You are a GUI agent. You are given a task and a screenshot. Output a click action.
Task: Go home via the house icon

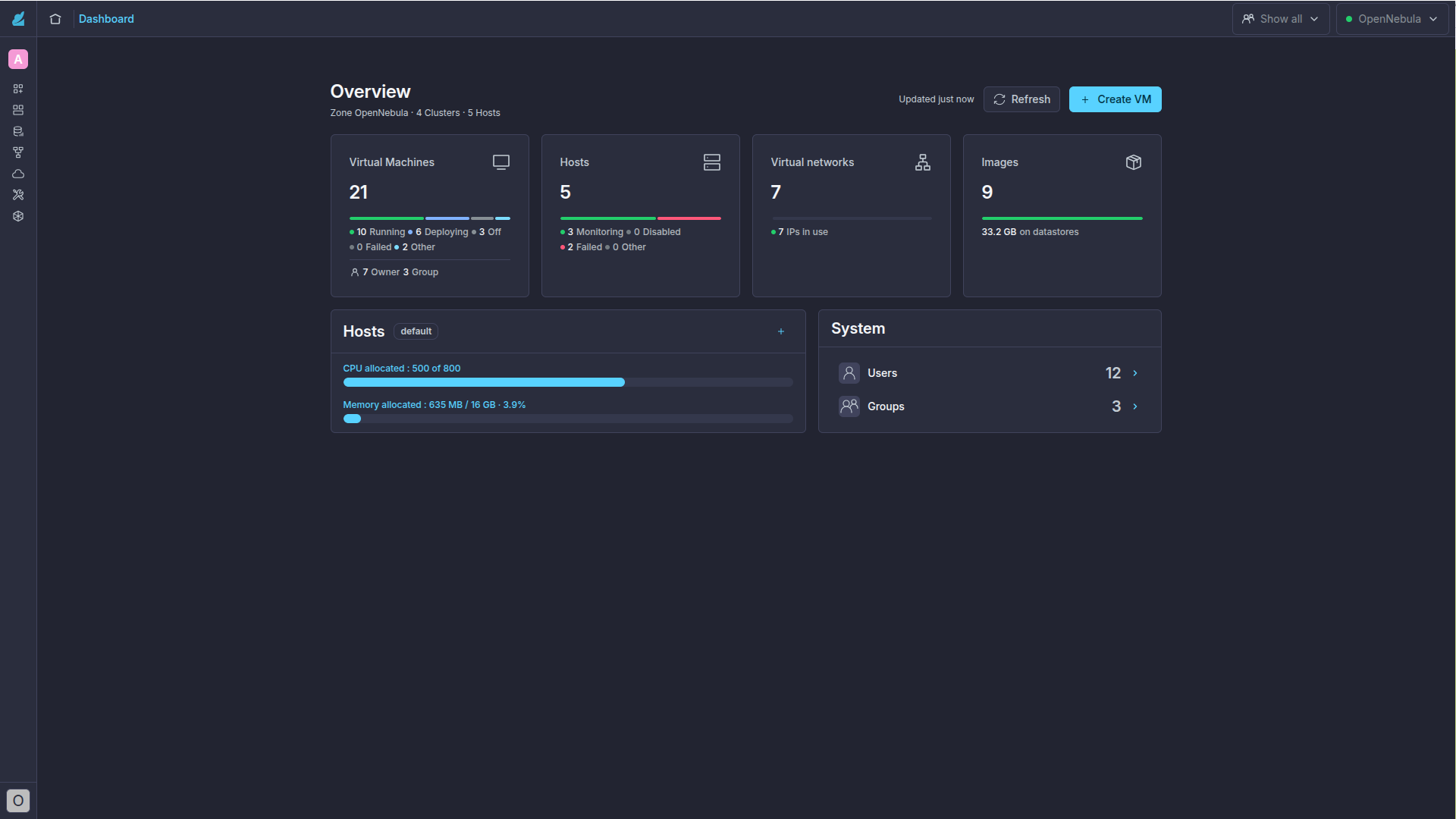[x=55, y=19]
